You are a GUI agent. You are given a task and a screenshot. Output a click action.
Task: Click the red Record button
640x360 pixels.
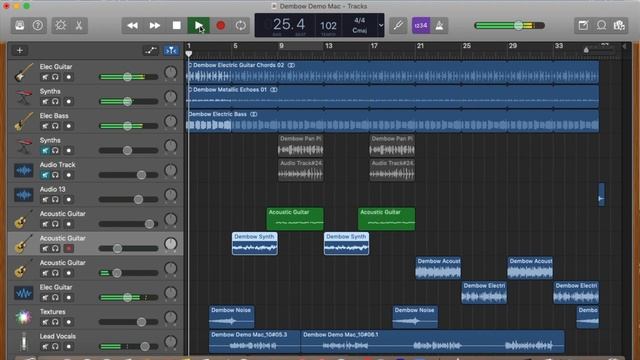tap(221, 25)
